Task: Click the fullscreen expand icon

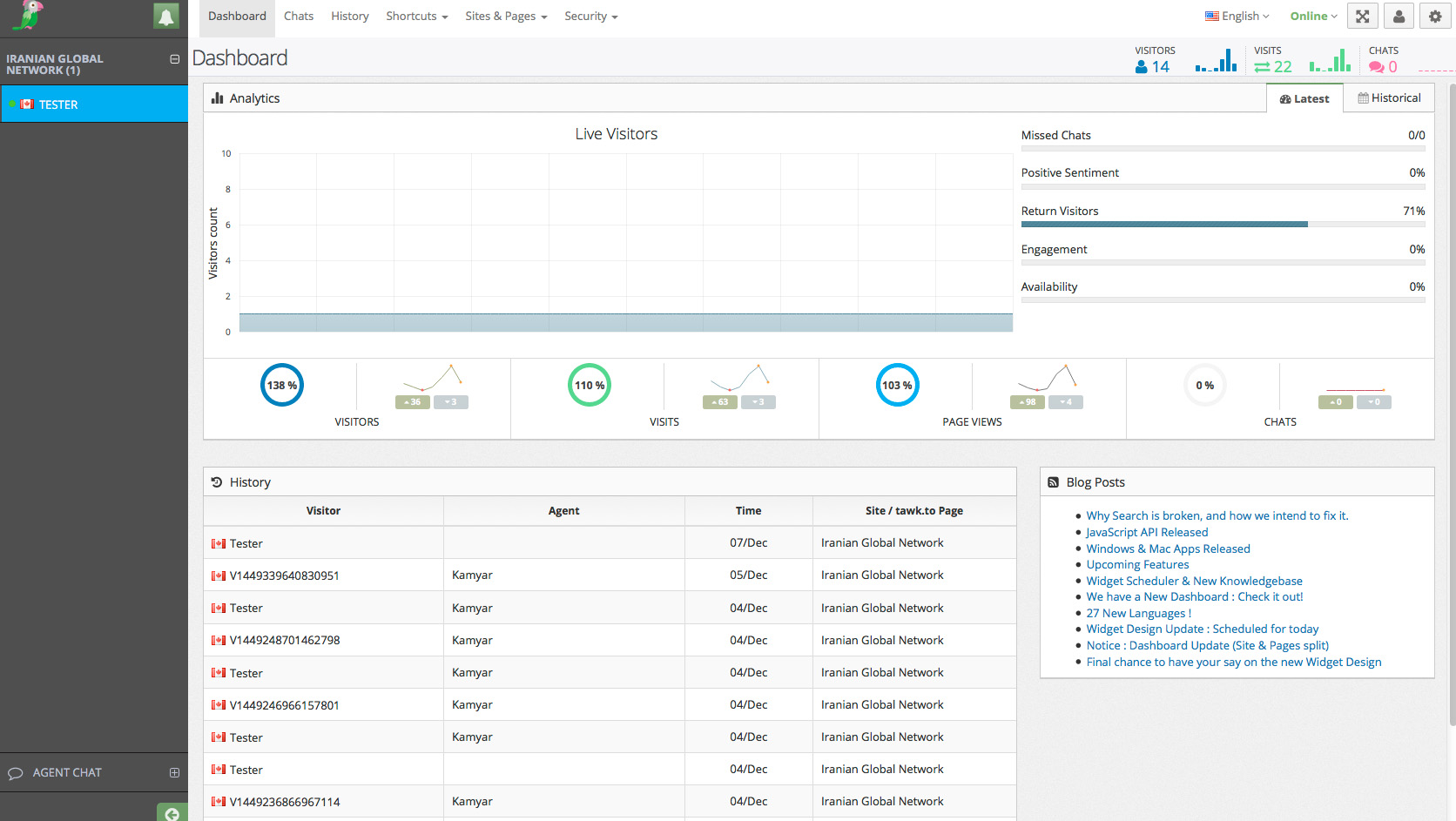Action: click(x=1362, y=17)
